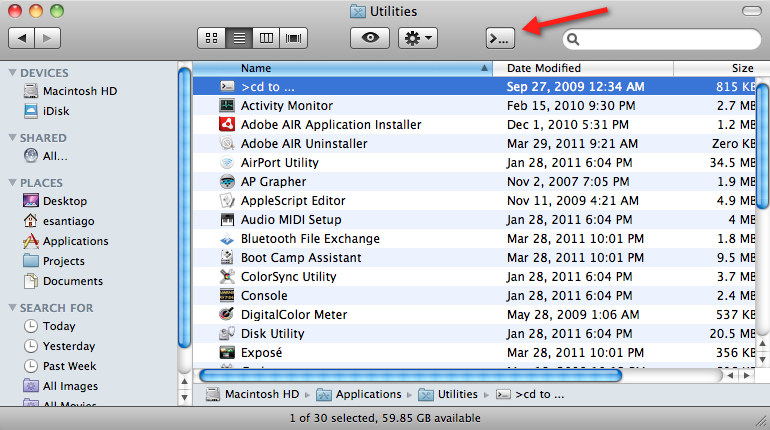Collapse the DEVICES sidebar section

(12, 73)
